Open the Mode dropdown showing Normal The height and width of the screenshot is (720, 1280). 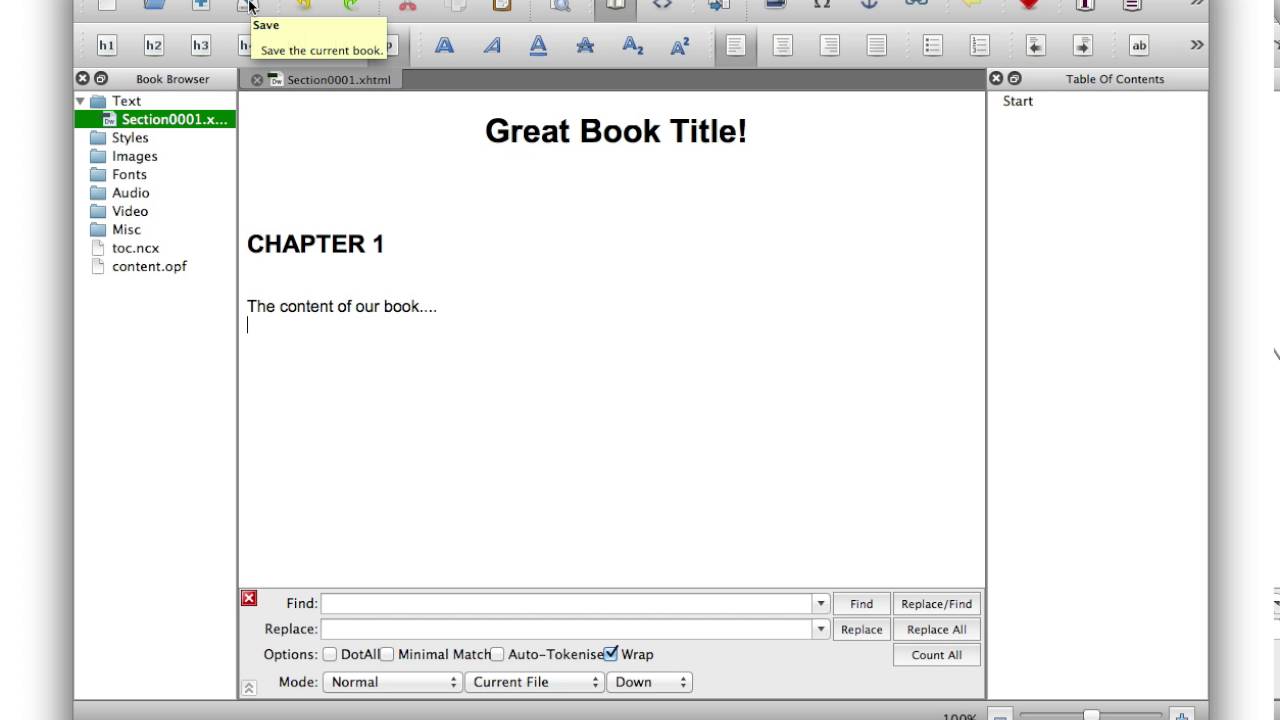coord(391,682)
